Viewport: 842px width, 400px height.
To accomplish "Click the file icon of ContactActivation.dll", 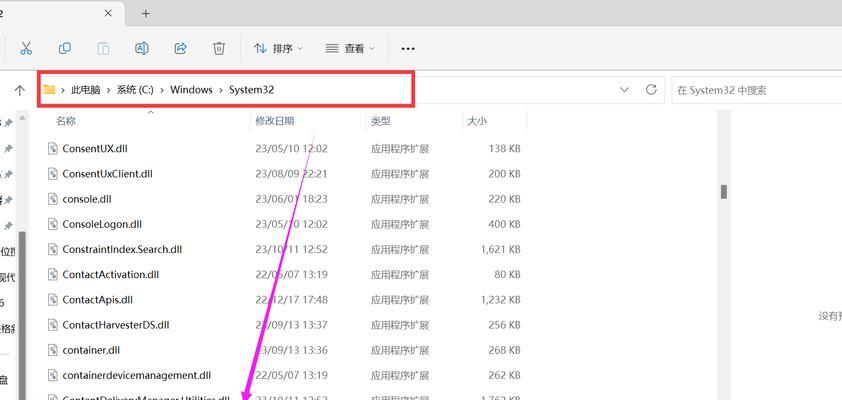I will 52,274.
